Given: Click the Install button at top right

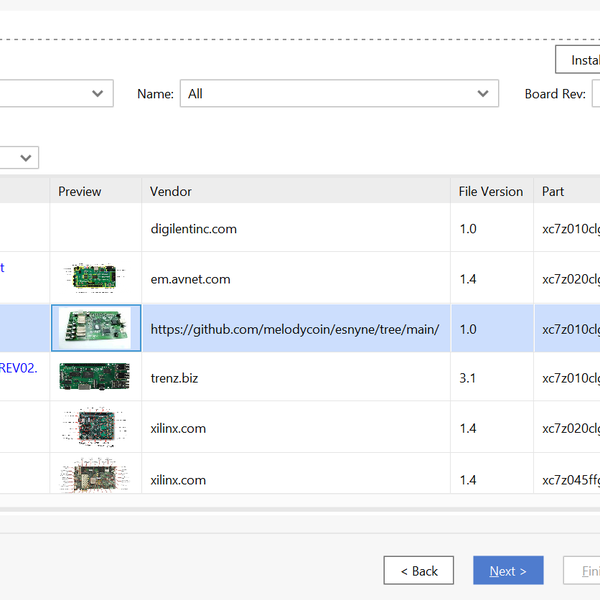Looking at the screenshot, I should point(579,60).
